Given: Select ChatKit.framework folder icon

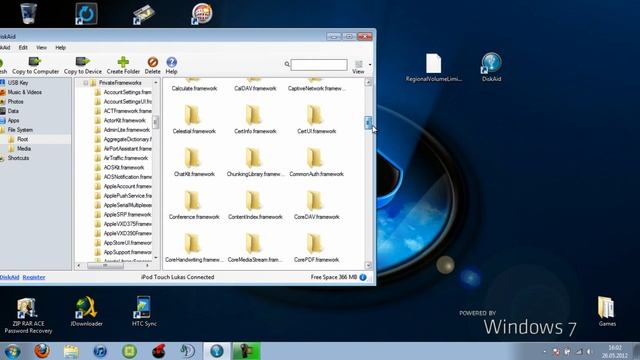Looking at the screenshot, I should click(192, 157).
